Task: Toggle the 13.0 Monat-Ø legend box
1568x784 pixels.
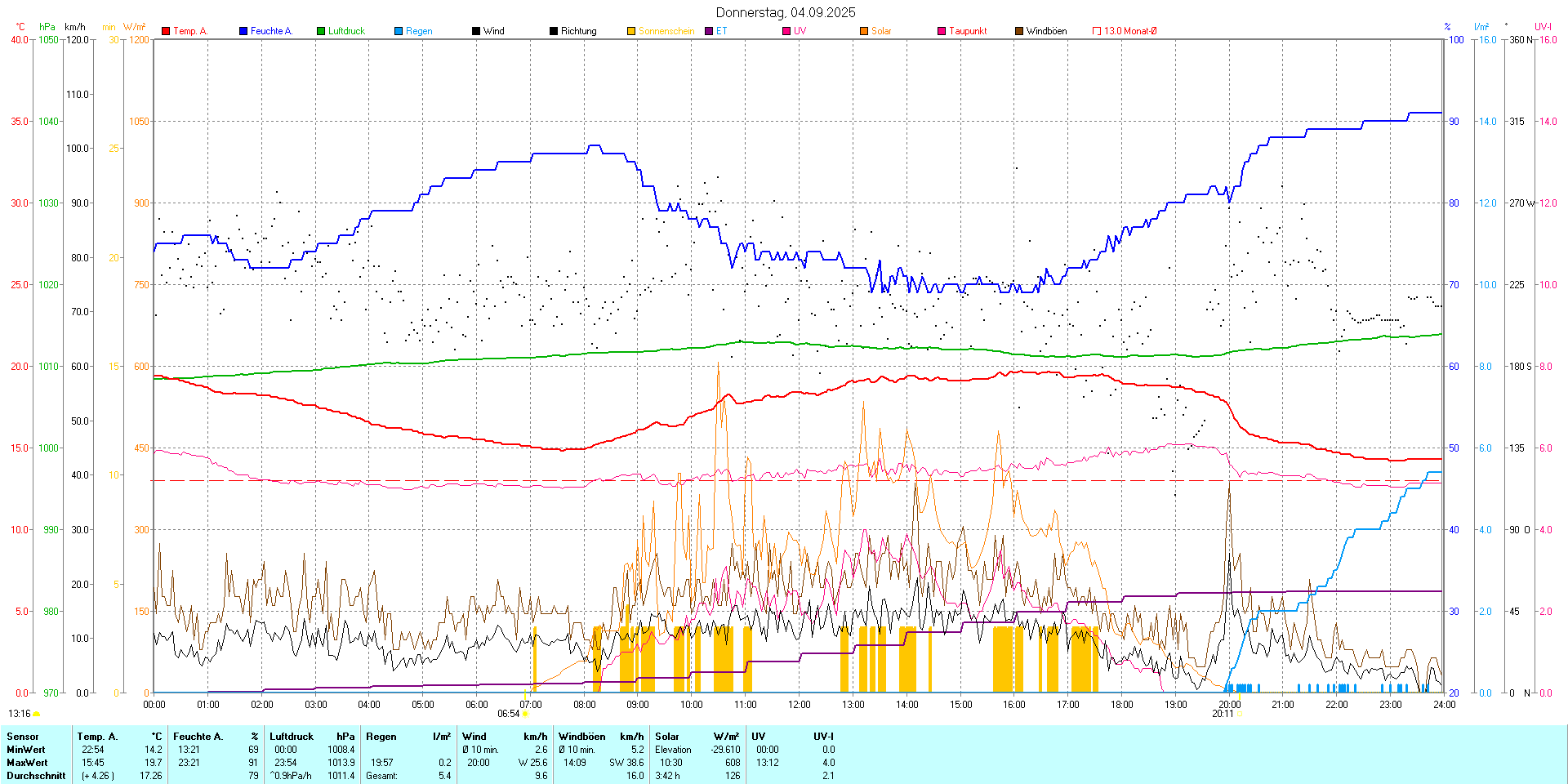Action: [1097, 31]
